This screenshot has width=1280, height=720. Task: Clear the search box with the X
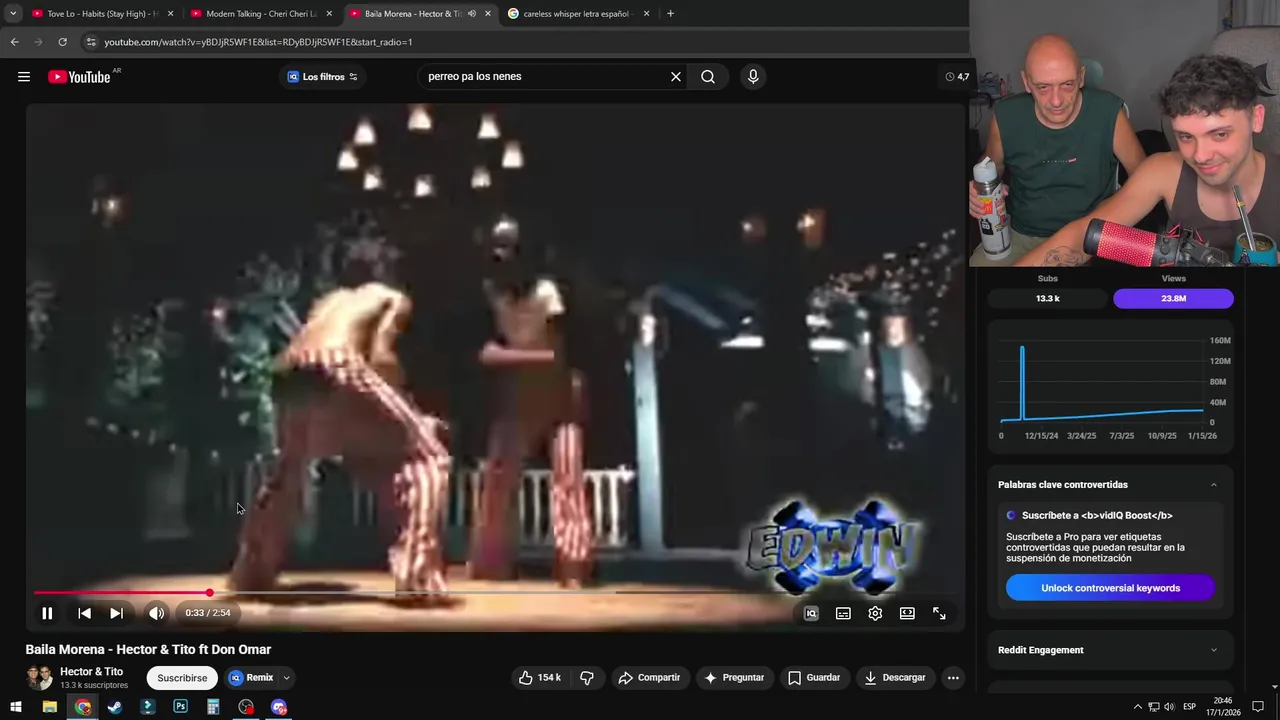tap(676, 77)
